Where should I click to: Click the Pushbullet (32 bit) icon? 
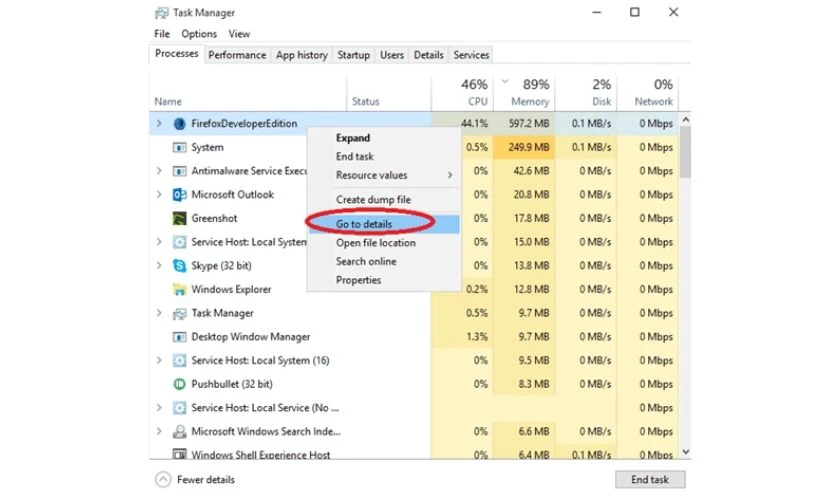[x=179, y=384]
